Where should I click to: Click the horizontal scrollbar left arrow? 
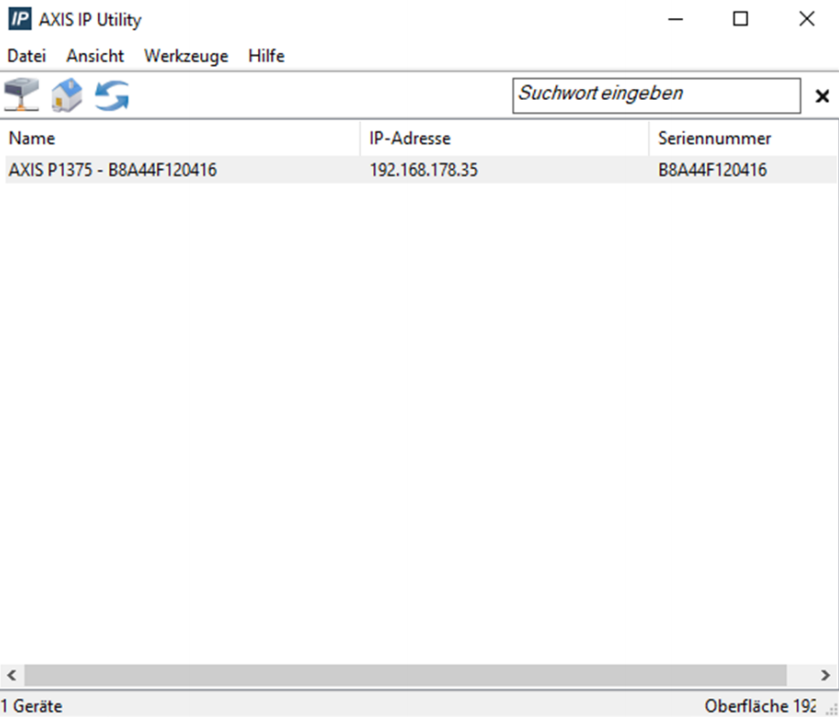click(x=12, y=675)
